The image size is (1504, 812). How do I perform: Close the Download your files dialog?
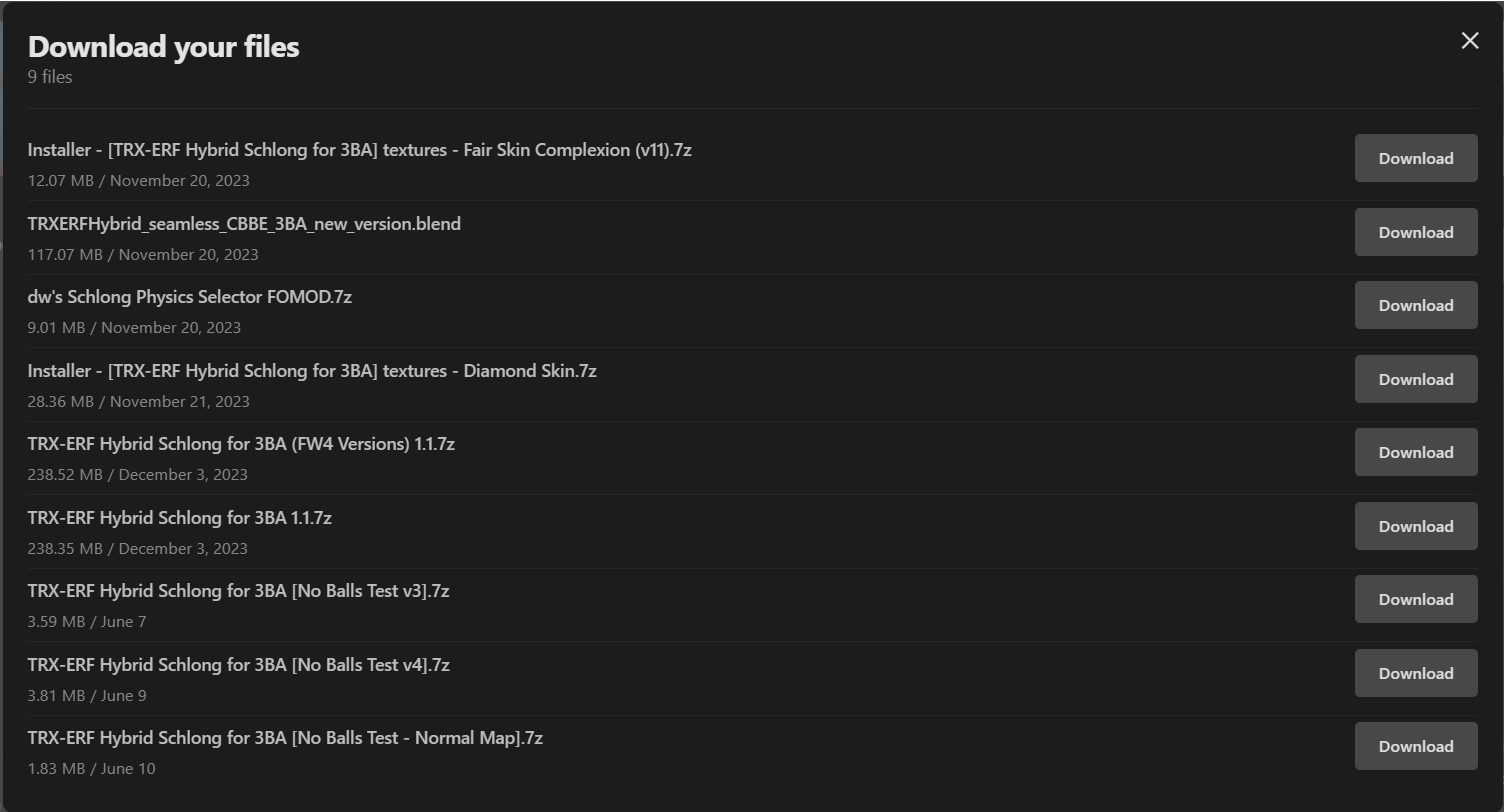1469,40
